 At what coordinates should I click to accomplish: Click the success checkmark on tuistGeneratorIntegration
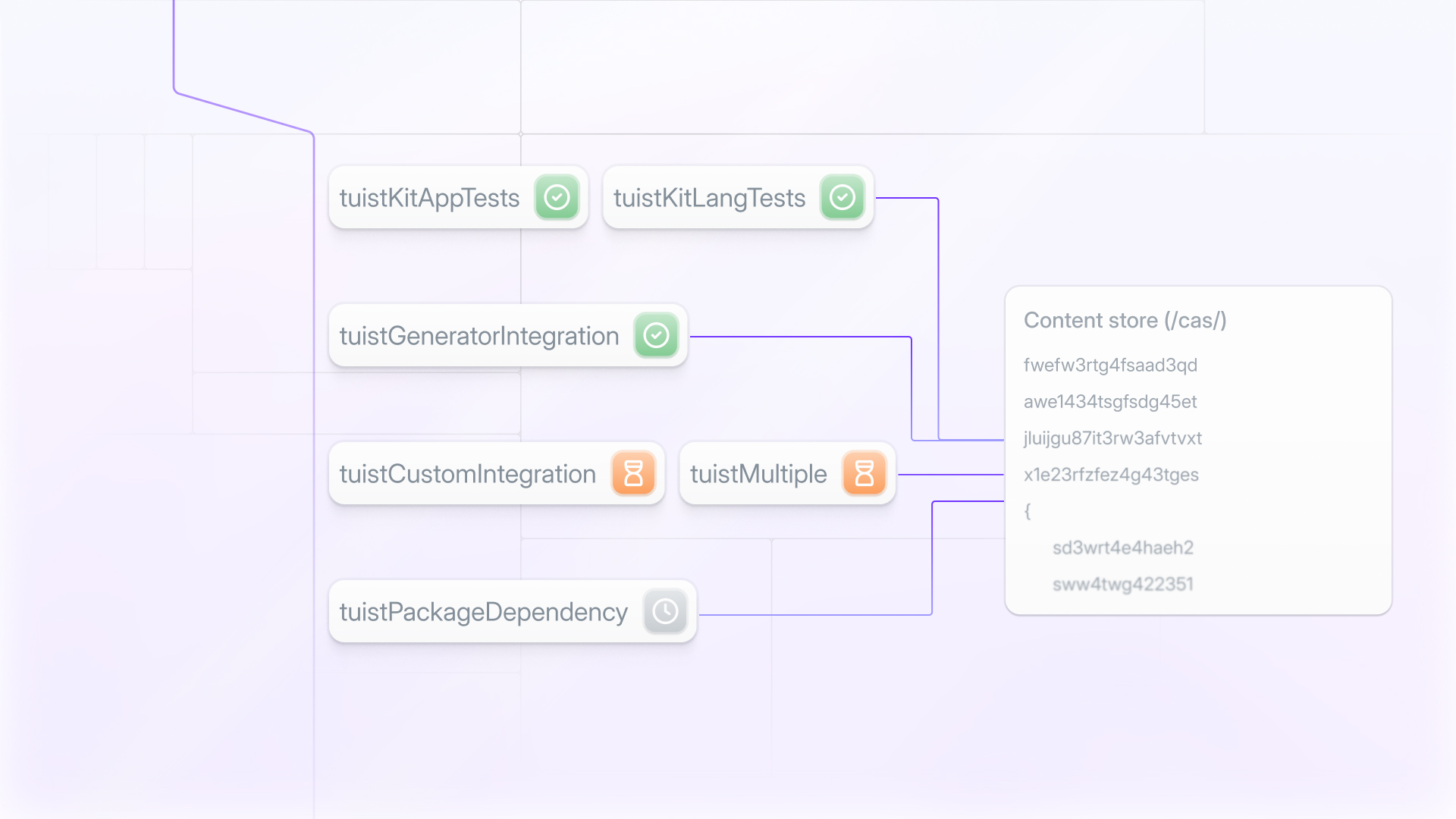[656, 335]
